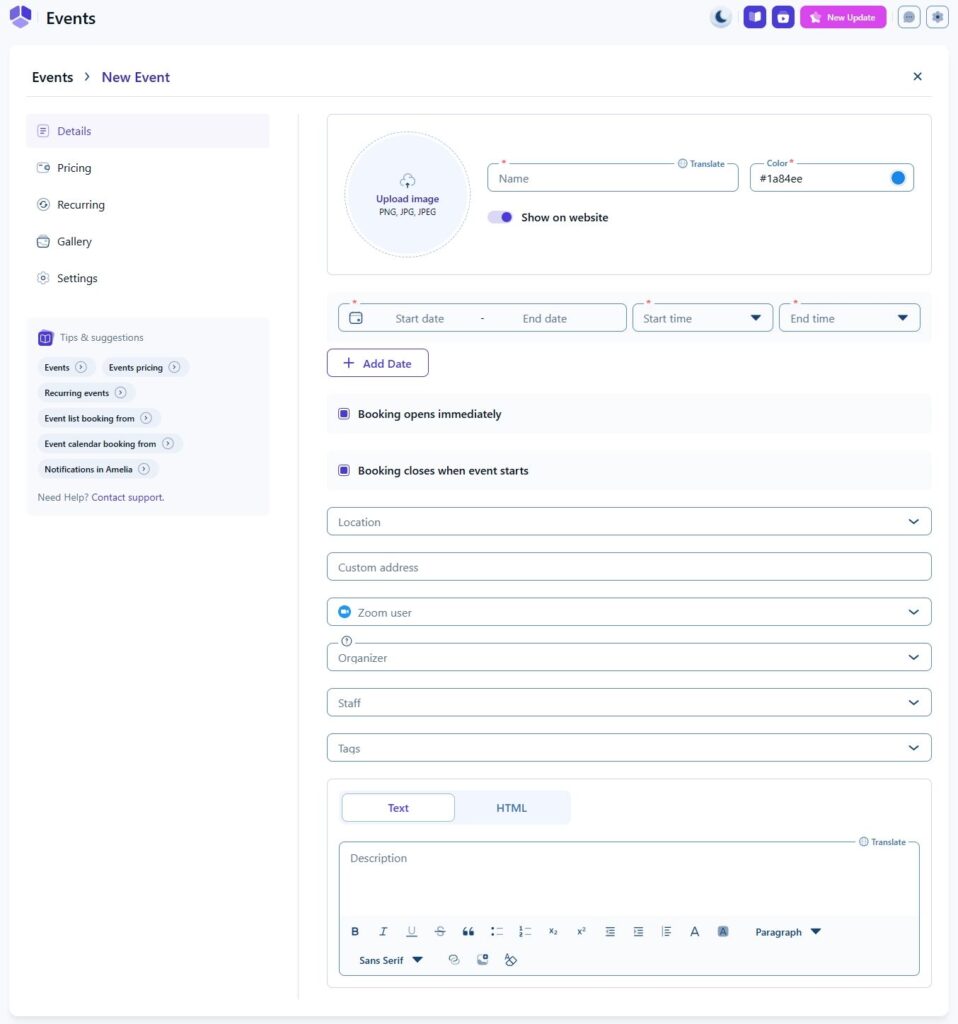Click the blue color swatch circle
Viewport: 958px width, 1024px height.
897,178
